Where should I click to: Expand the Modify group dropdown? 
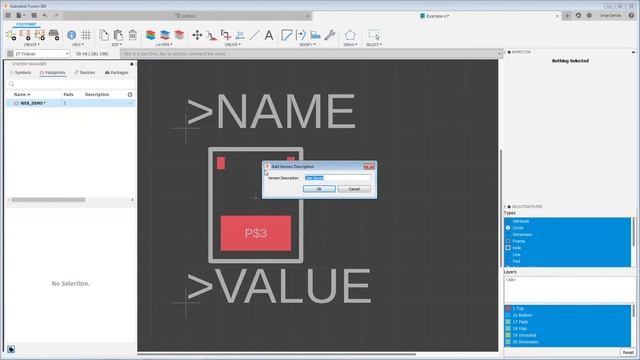click(x=307, y=44)
